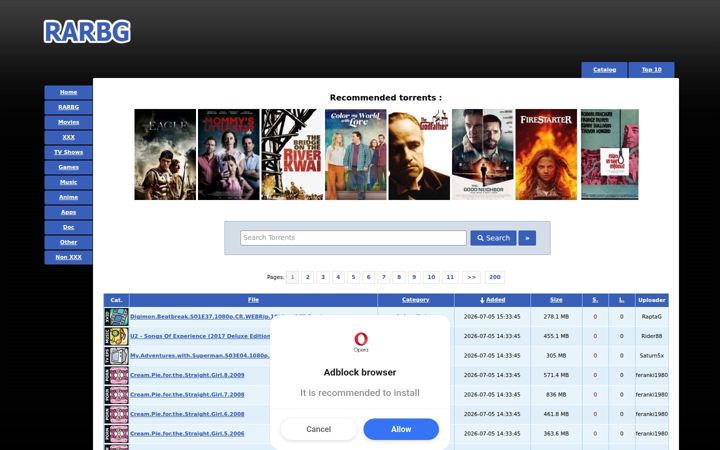Focus the Search Torrents input field

coord(353,238)
